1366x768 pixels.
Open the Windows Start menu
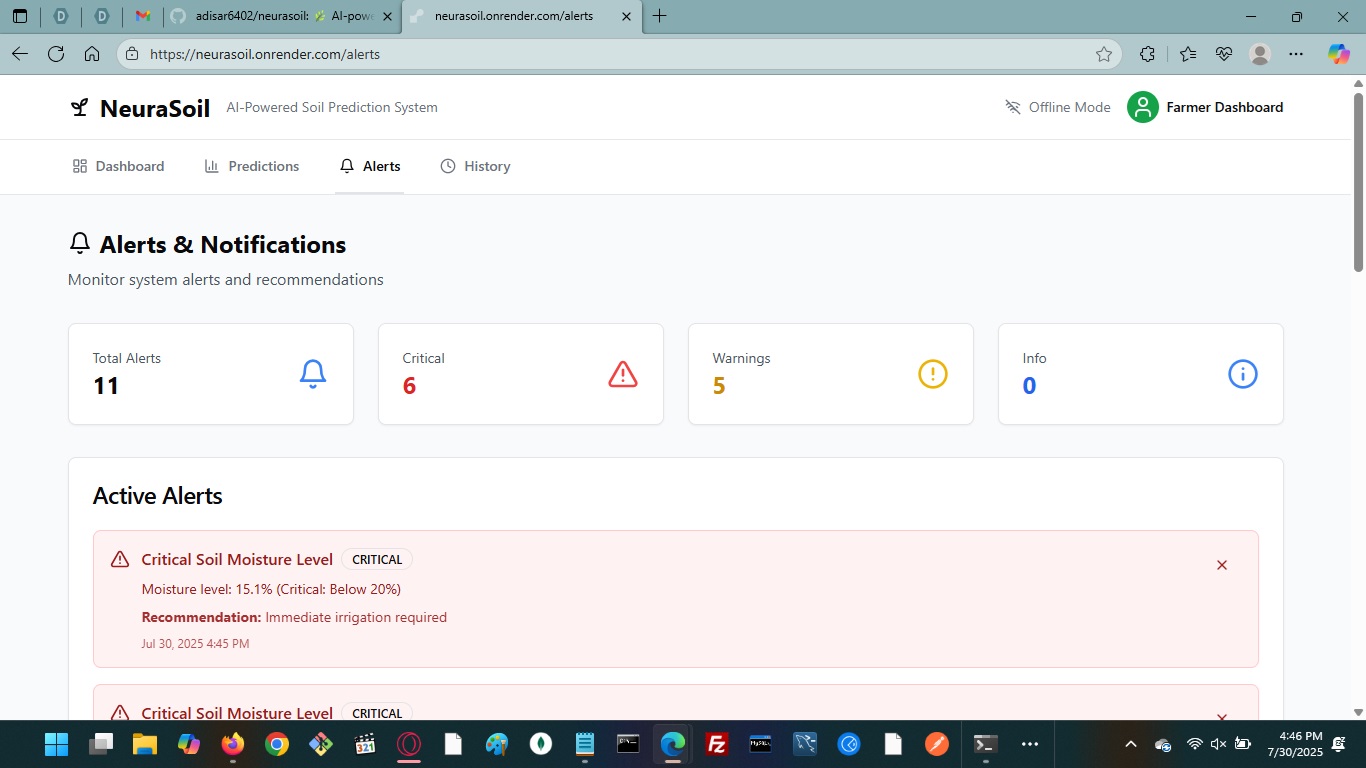point(56,744)
